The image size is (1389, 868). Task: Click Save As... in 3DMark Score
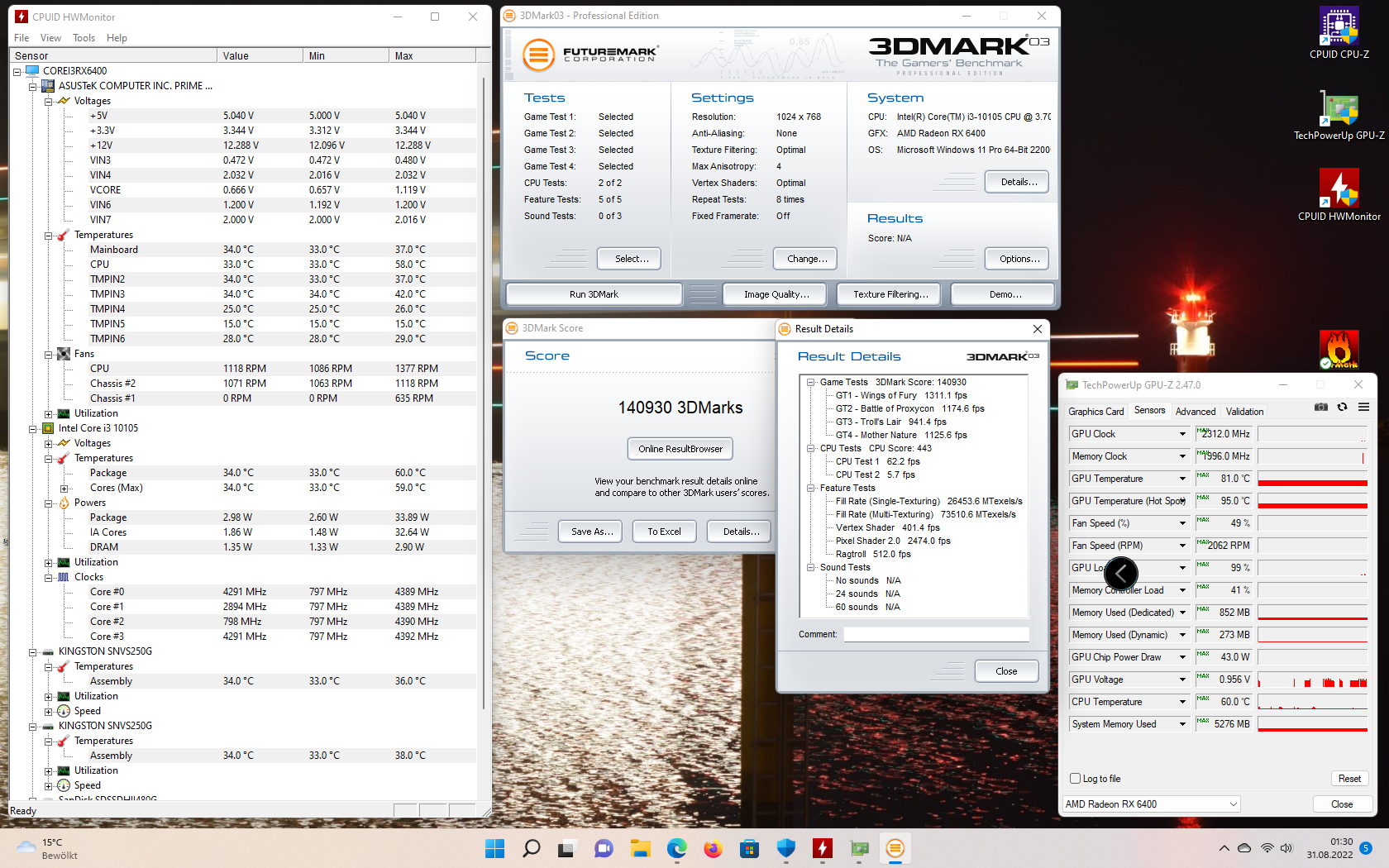(592, 532)
